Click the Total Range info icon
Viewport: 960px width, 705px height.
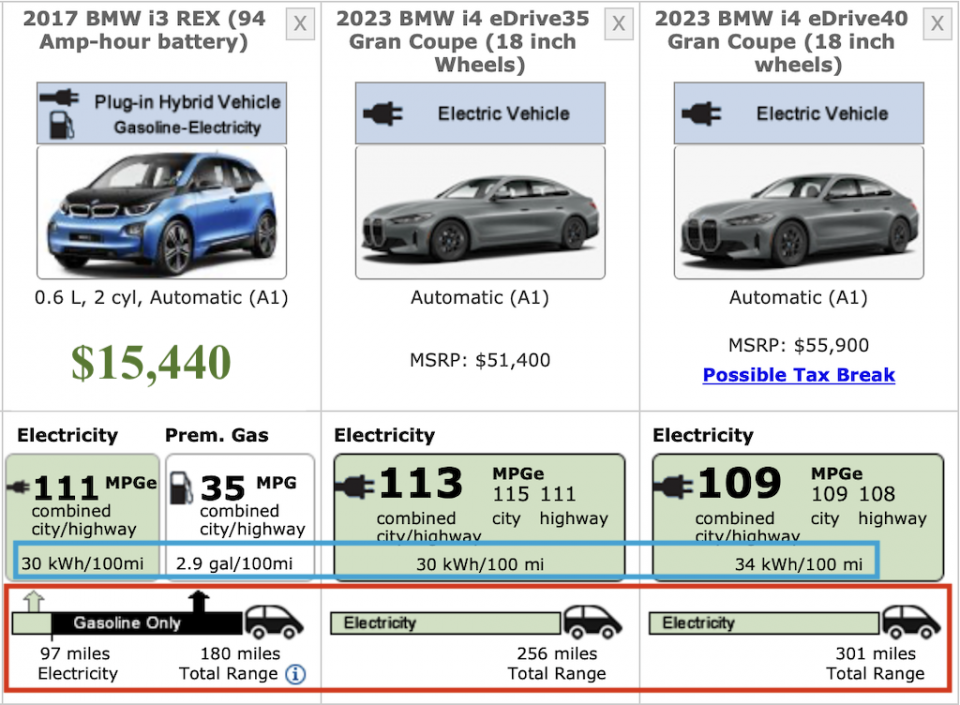coord(295,674)
